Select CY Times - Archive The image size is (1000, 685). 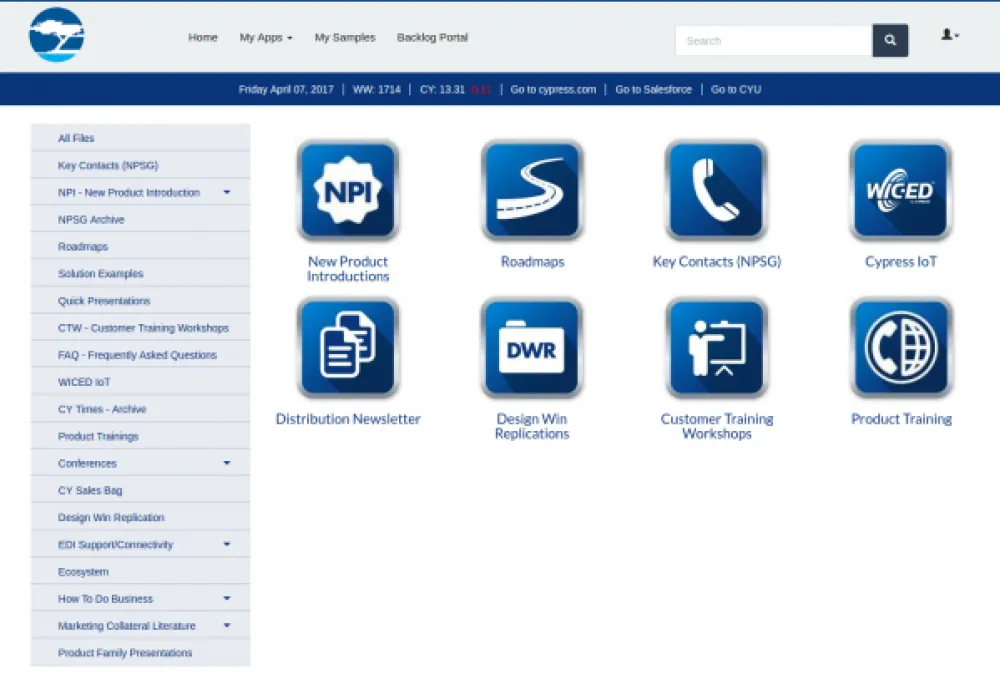(140, 409)
